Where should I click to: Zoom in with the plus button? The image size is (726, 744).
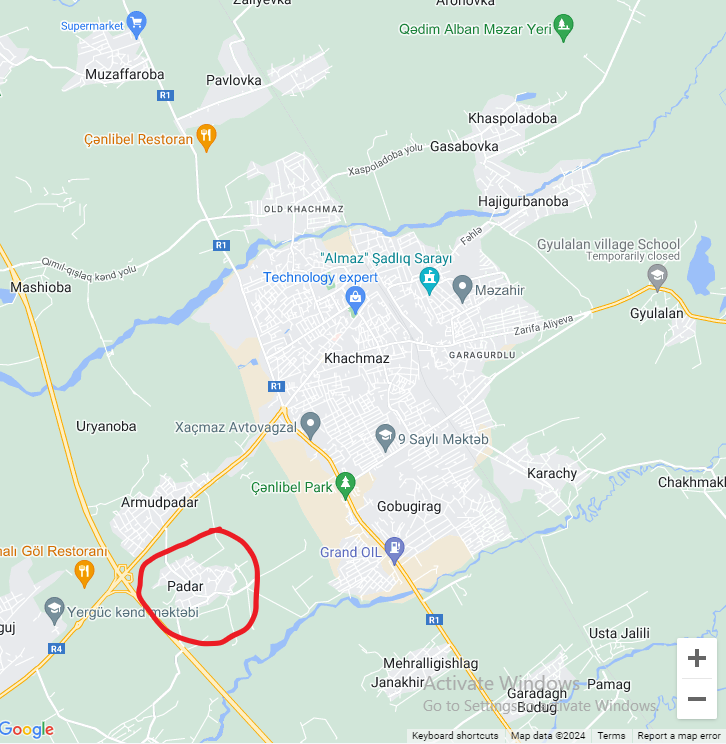(697, 658)
